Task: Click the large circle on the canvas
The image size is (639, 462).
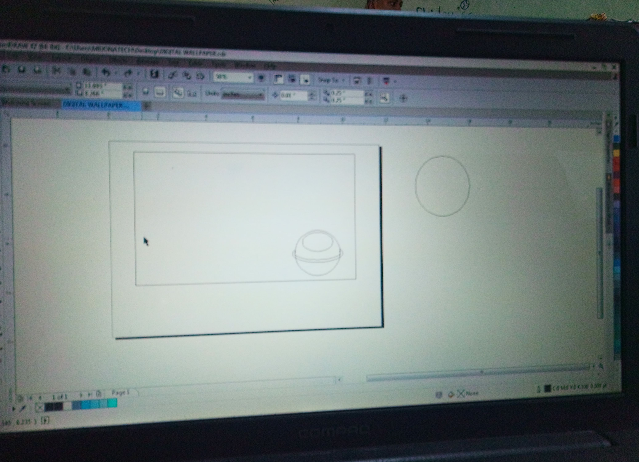Action: 442,186
